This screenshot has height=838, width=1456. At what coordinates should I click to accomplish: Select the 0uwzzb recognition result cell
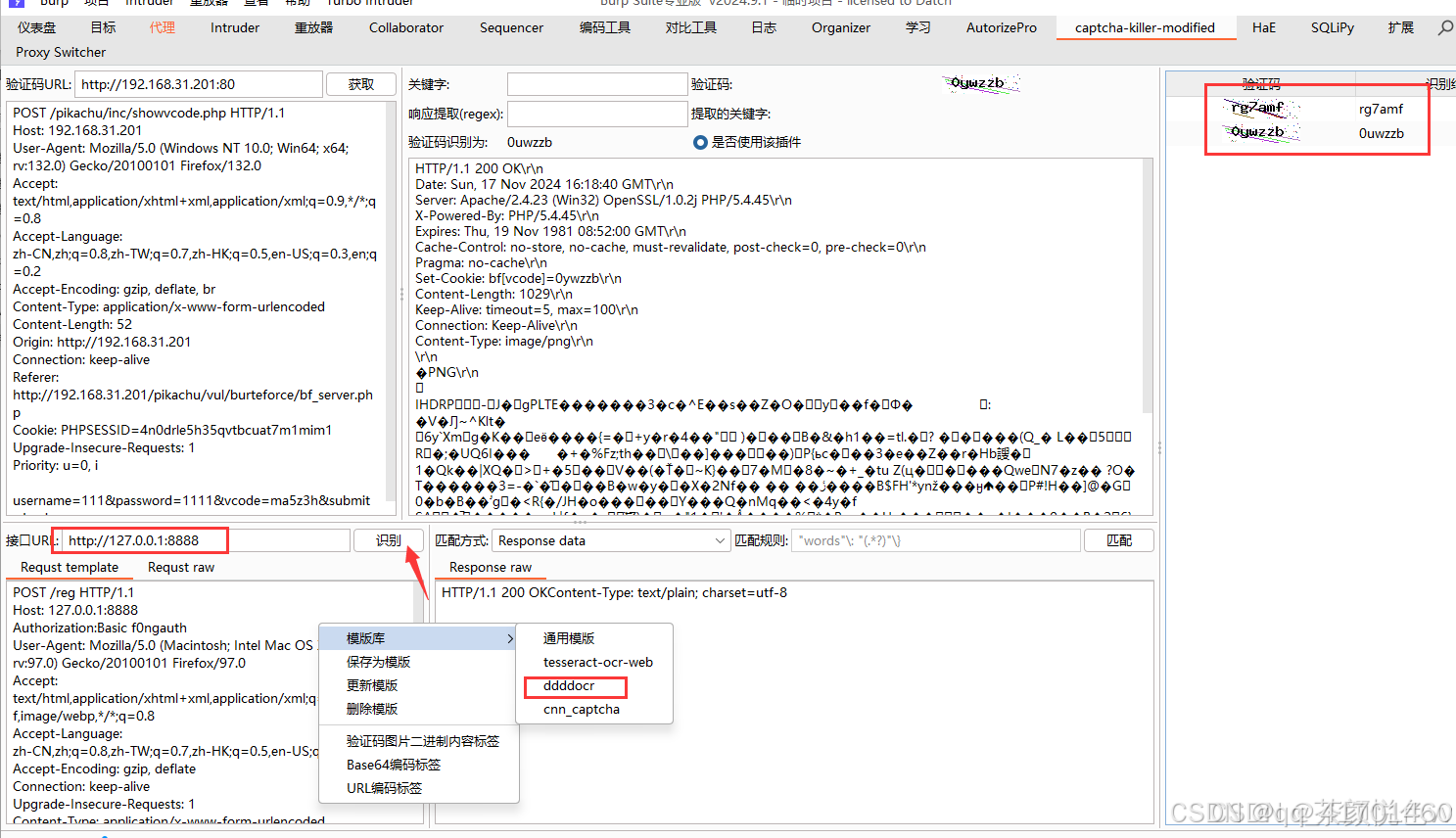click(1381, 133)
